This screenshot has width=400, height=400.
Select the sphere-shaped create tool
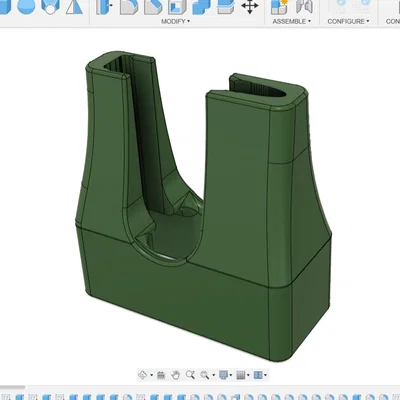(x=26, y=7)
